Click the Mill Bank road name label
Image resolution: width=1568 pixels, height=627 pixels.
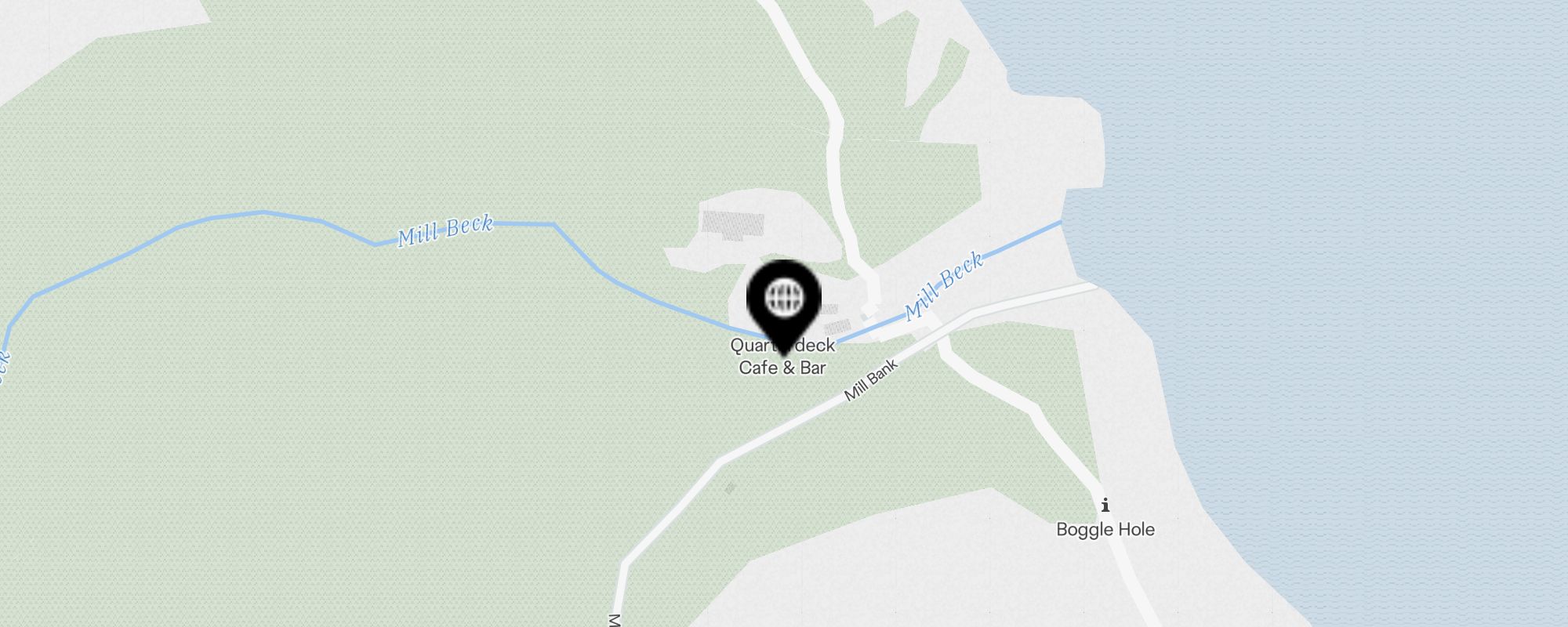(x=870, y=381)
